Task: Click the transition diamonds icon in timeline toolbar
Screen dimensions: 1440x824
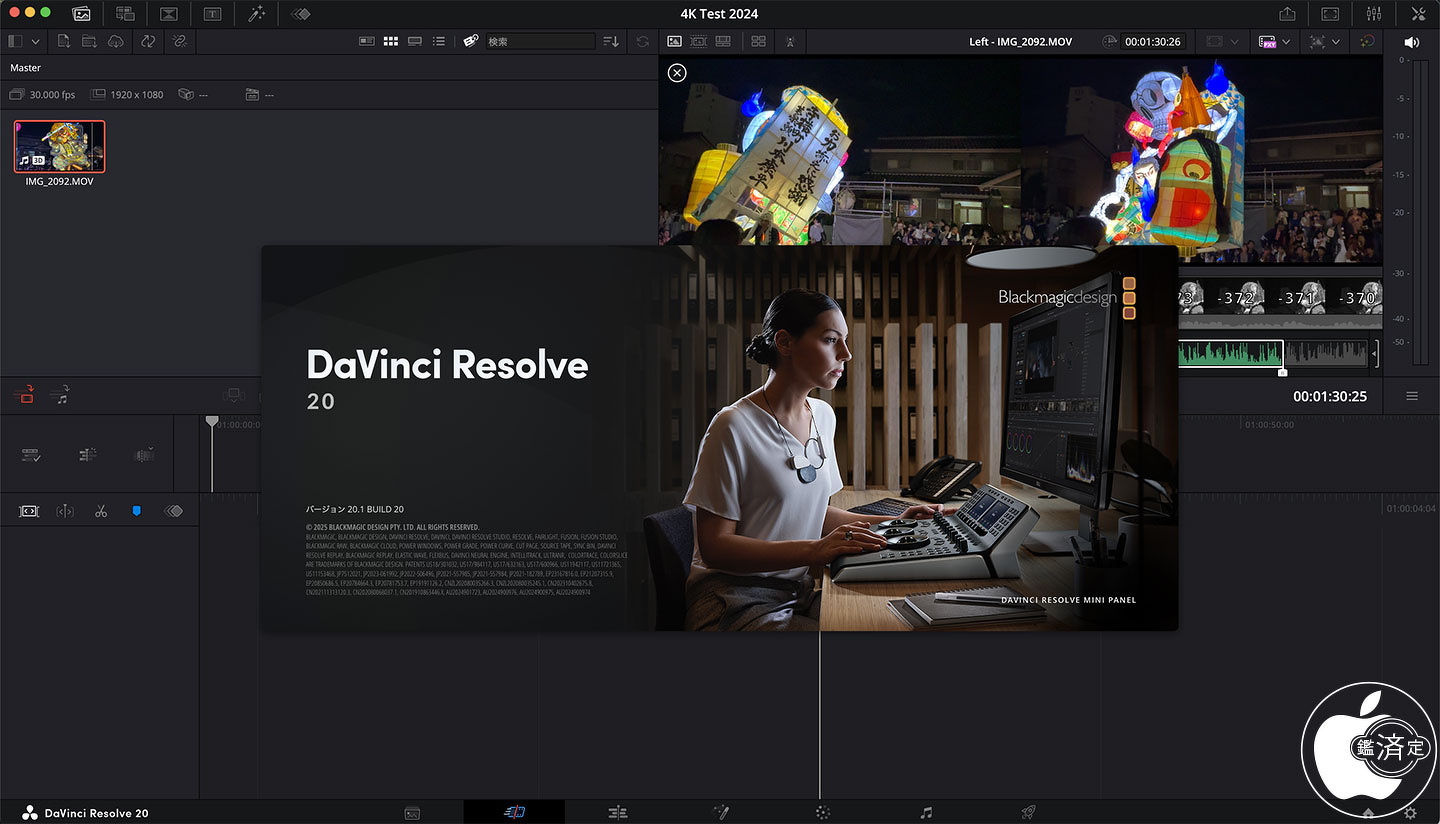Action: click(x=173, y=511)
